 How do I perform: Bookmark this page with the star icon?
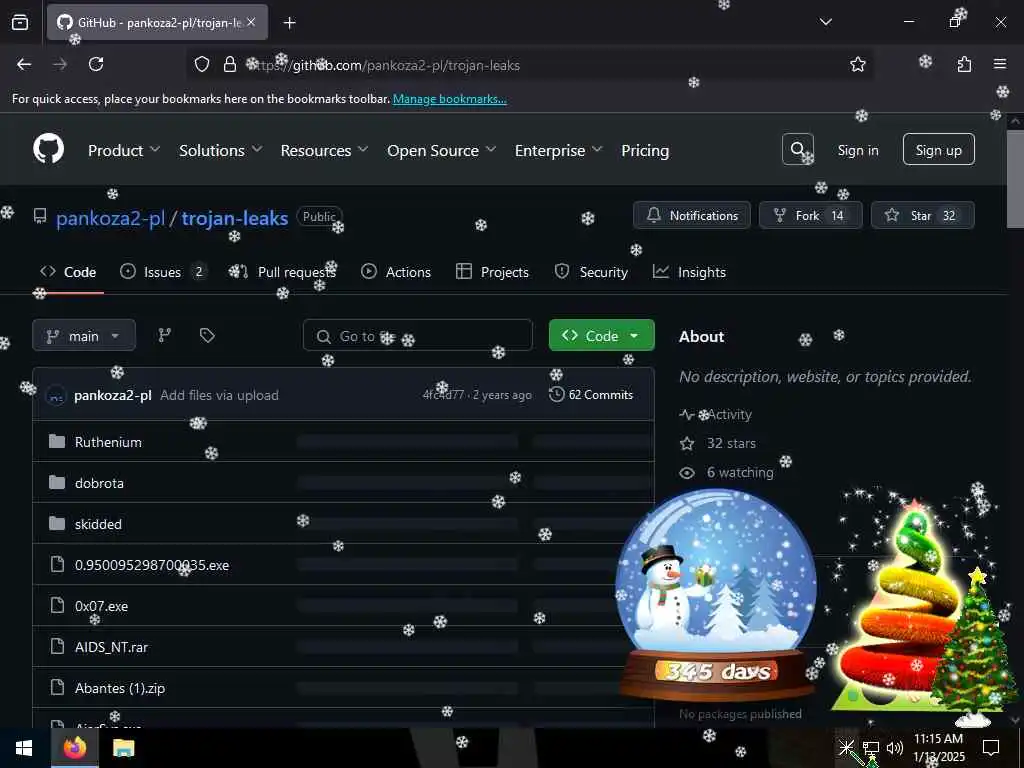[x=857, y=64]
